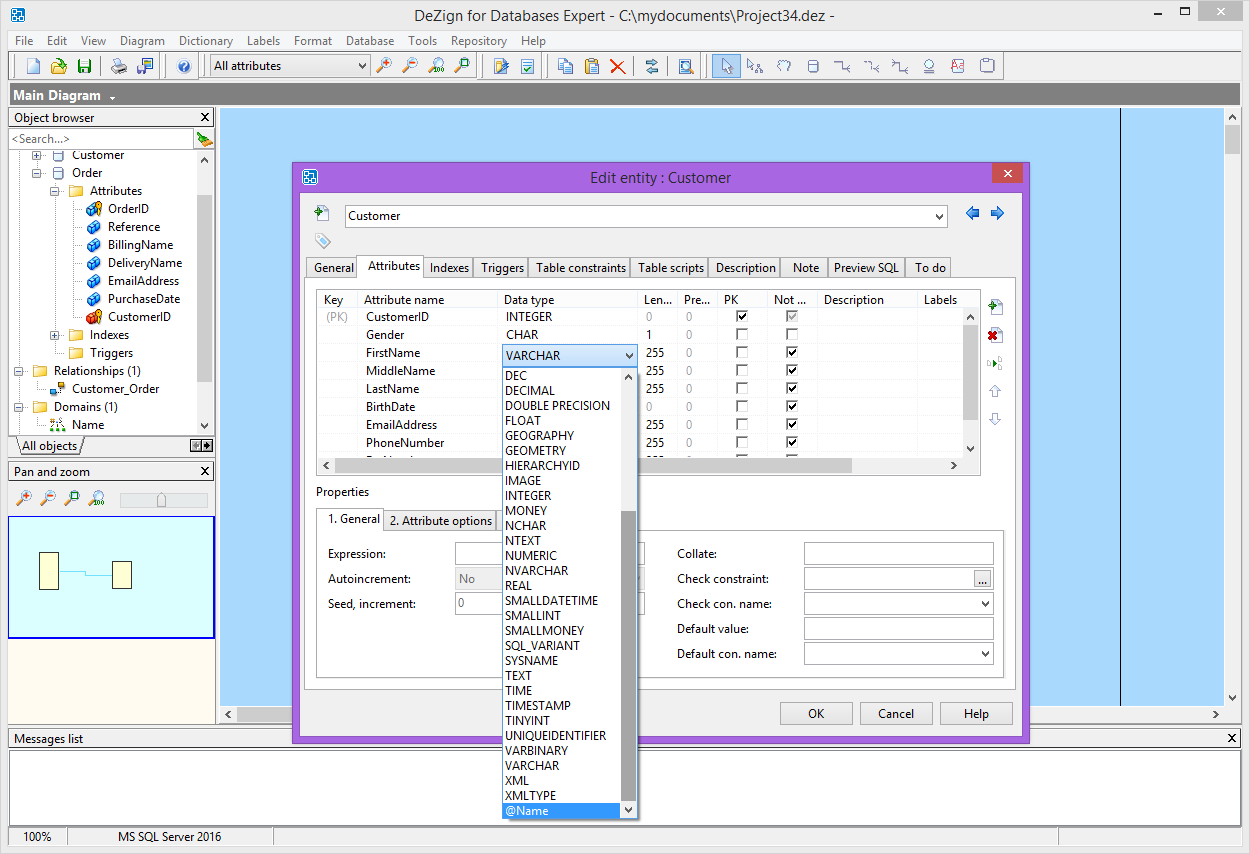This screenshot has height=854, width=1250.
Task: Open the Dictionary menu
Action: [x=206, y=41]
